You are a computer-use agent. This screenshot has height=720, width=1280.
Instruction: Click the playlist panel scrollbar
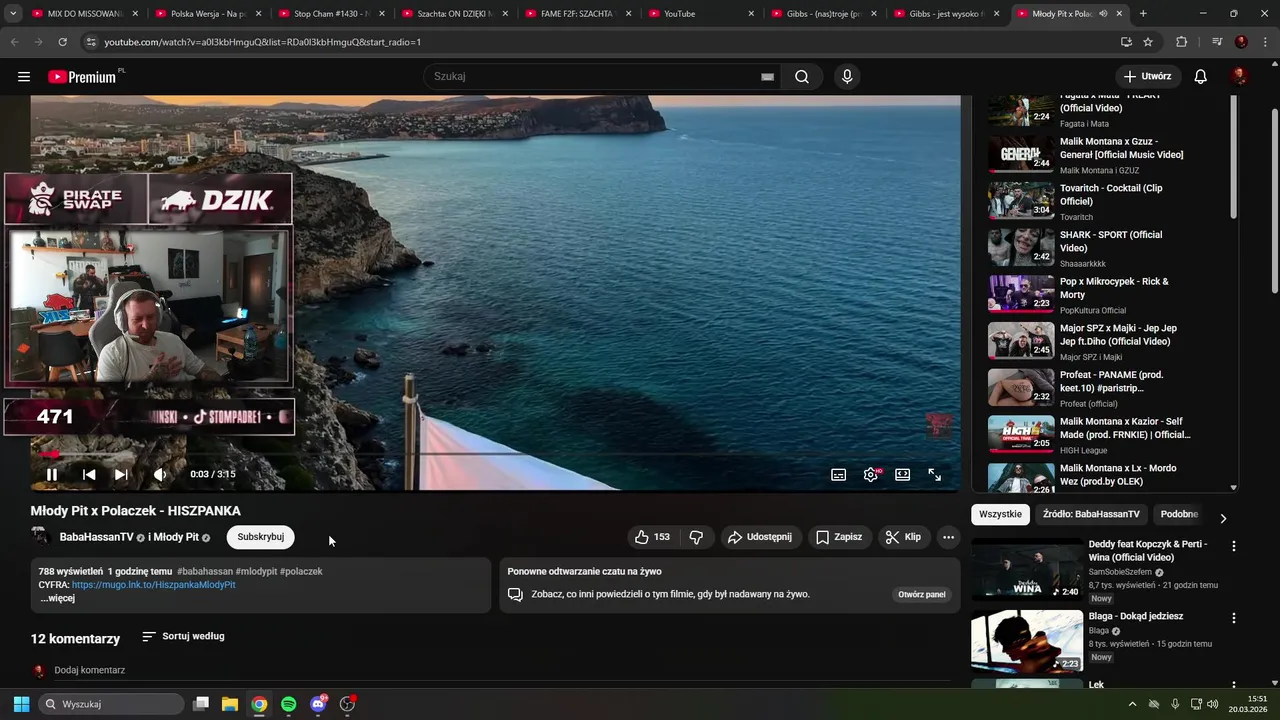(x=1233, y=158)
